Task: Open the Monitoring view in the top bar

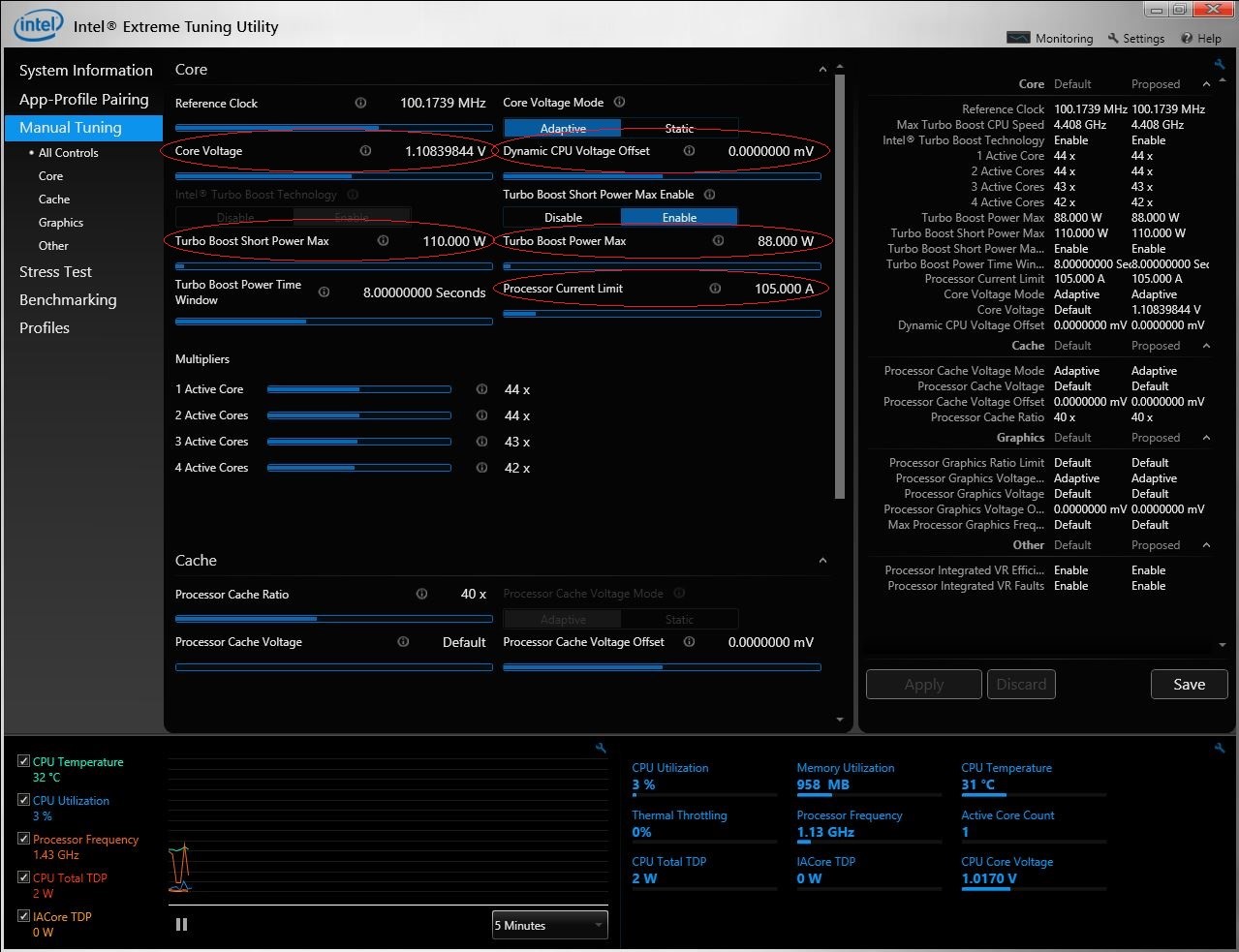Action: pos(1050,39)
